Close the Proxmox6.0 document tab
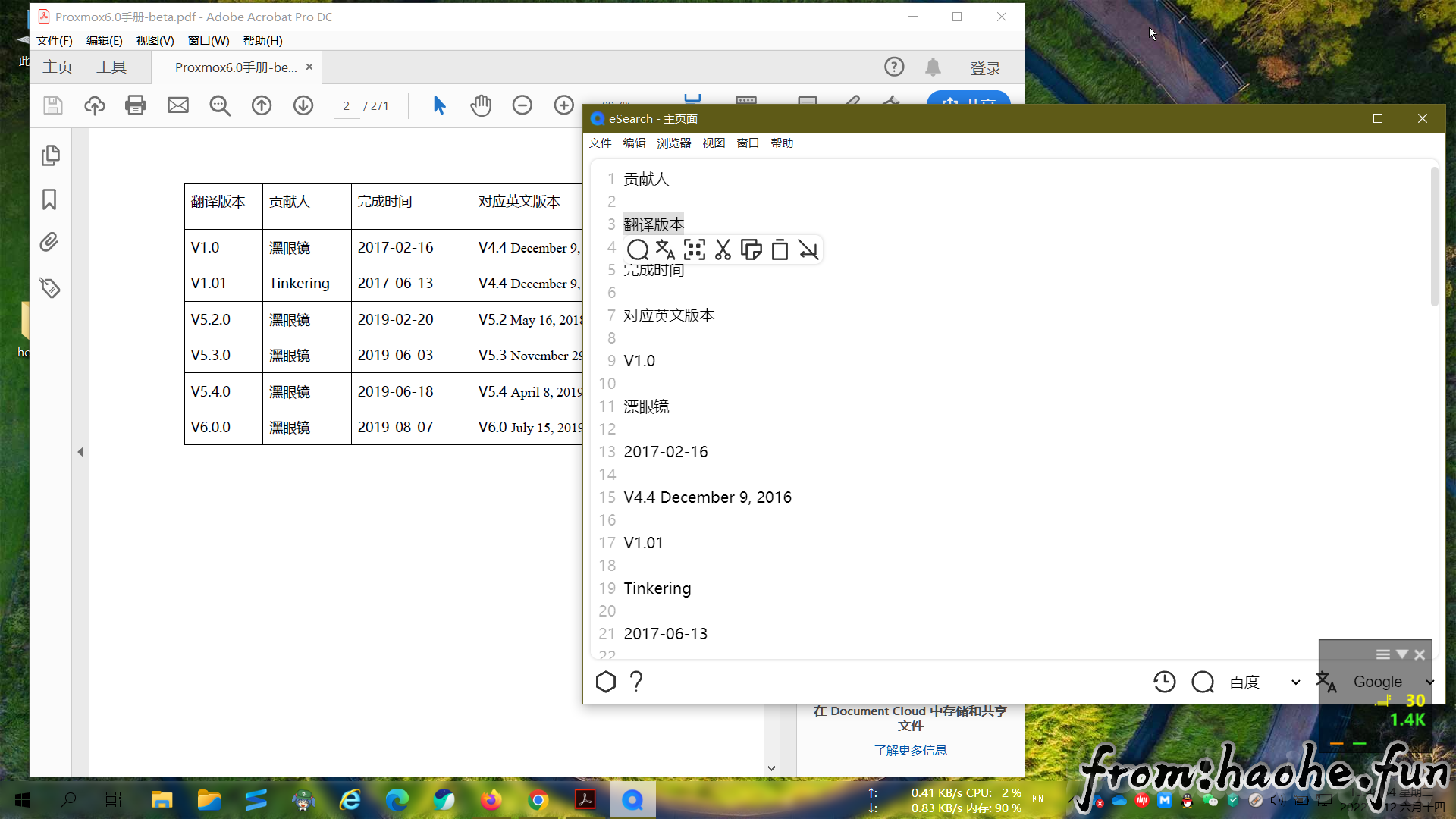Viewport: 1456px width, 819px height. click(309, 67)
